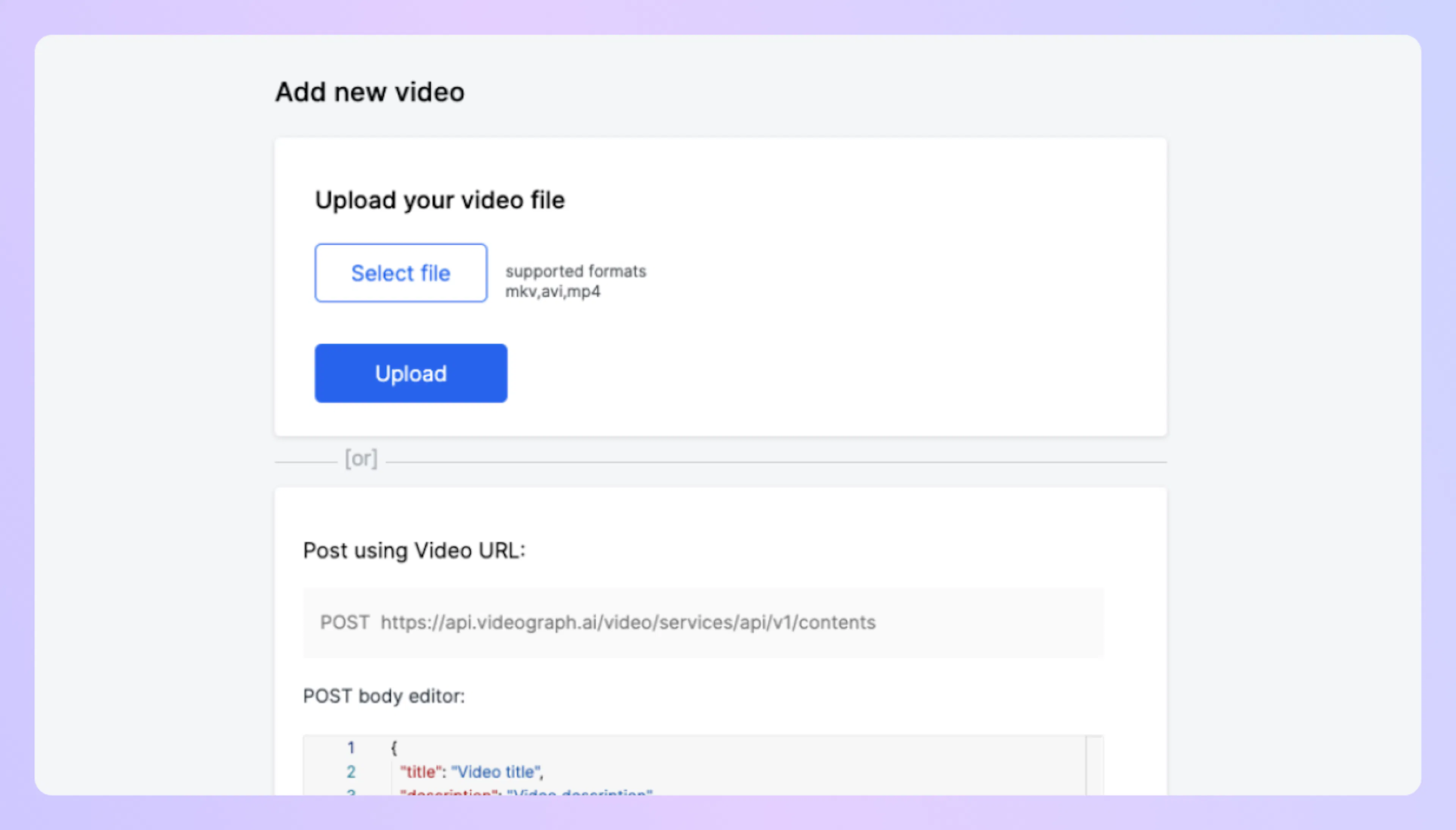
Task: Click the Post using Video URL heading
Action: [x=414, y=550]
